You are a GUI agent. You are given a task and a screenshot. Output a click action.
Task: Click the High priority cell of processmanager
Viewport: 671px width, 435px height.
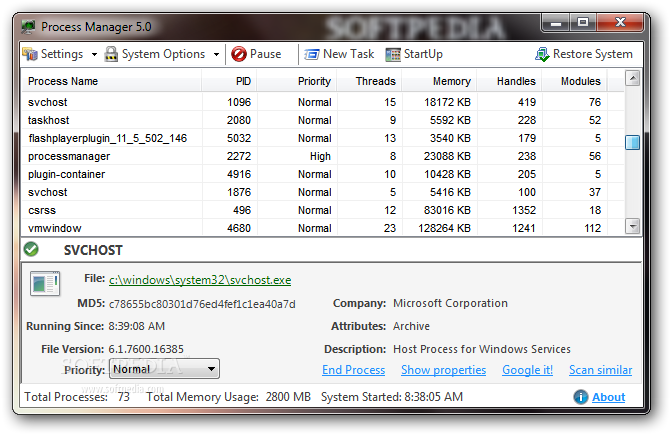pos(320,157)
